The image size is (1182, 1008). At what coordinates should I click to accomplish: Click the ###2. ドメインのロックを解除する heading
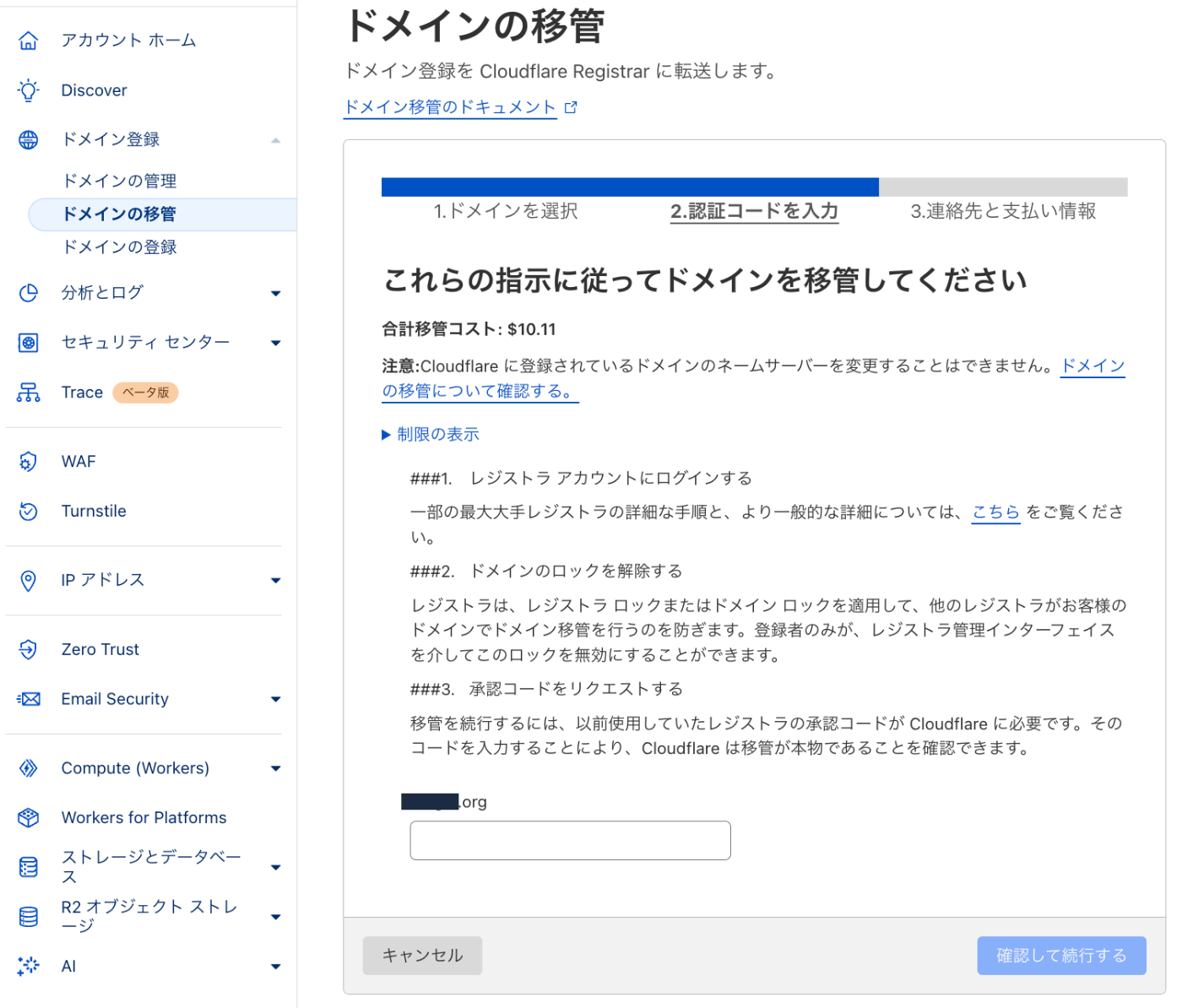click(x=546, y=572)
